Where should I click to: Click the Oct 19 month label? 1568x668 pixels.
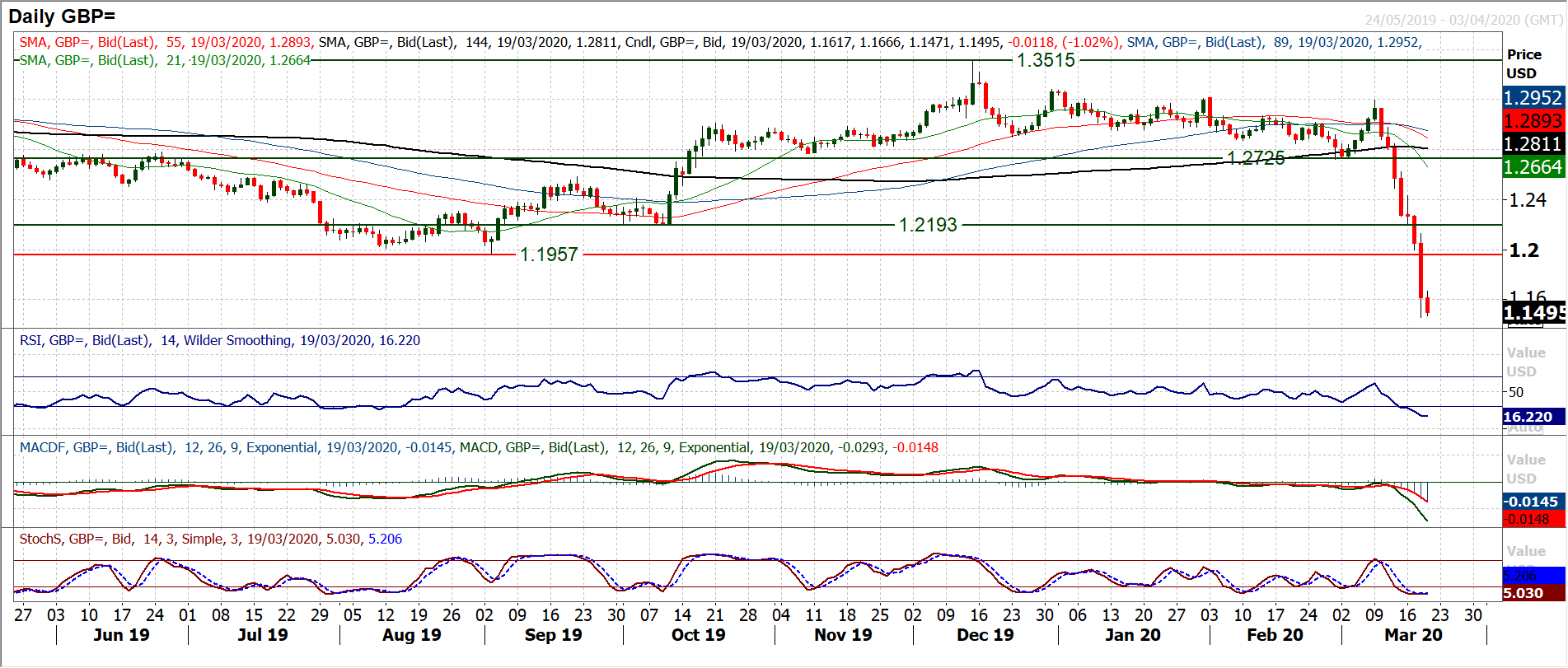point(698,635)
